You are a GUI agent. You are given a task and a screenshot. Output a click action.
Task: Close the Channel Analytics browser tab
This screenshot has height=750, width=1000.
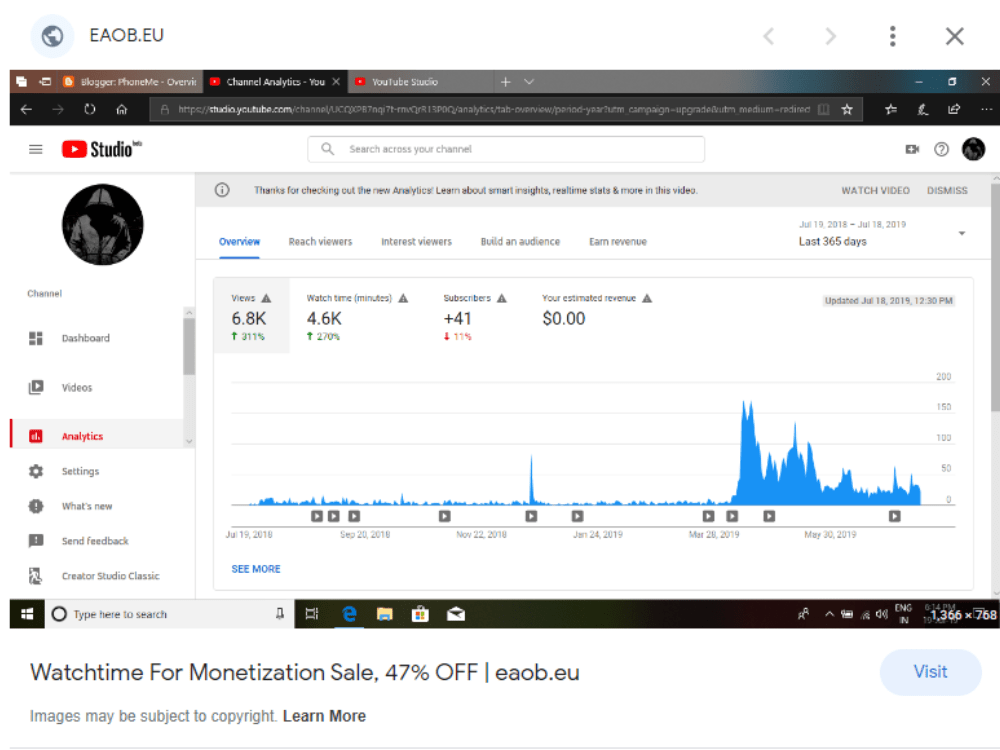click(x=336, y=82)
